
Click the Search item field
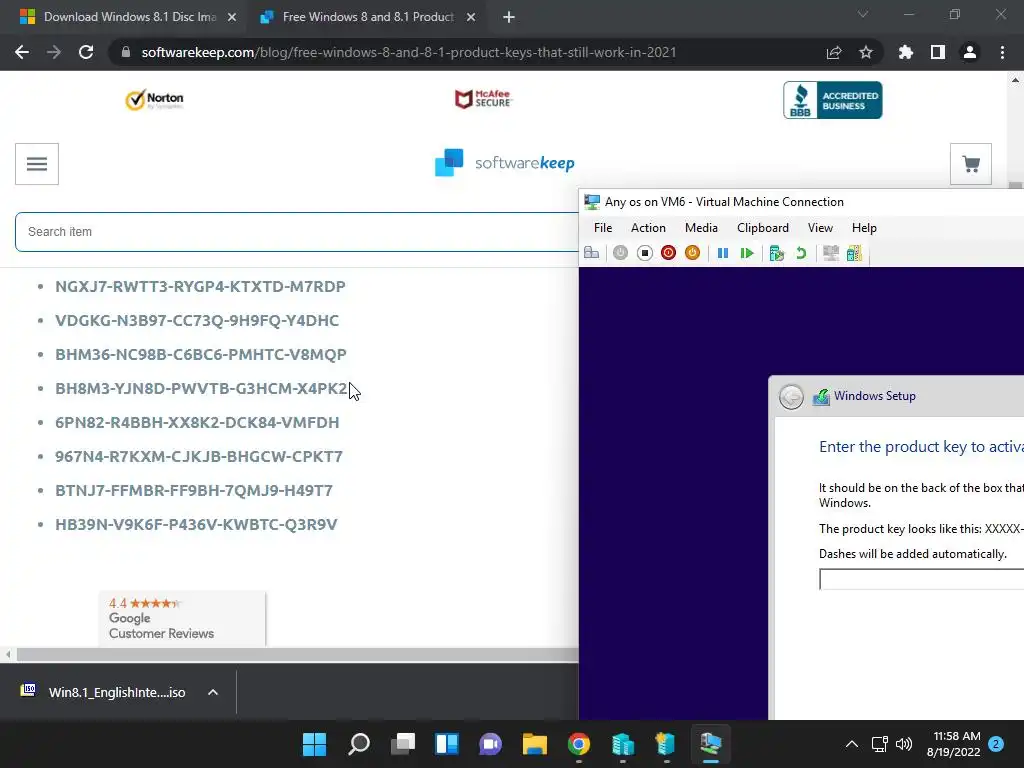296,232
